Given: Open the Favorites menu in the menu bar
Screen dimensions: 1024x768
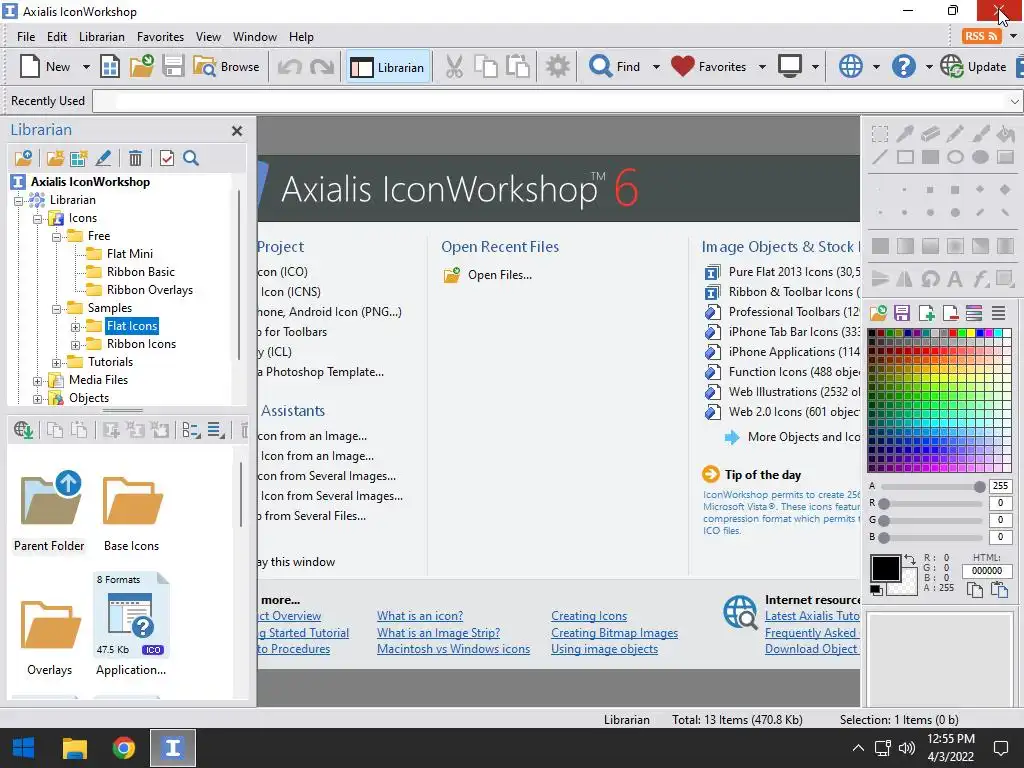Looking at the screenshot, I should (x=160, y=37).
